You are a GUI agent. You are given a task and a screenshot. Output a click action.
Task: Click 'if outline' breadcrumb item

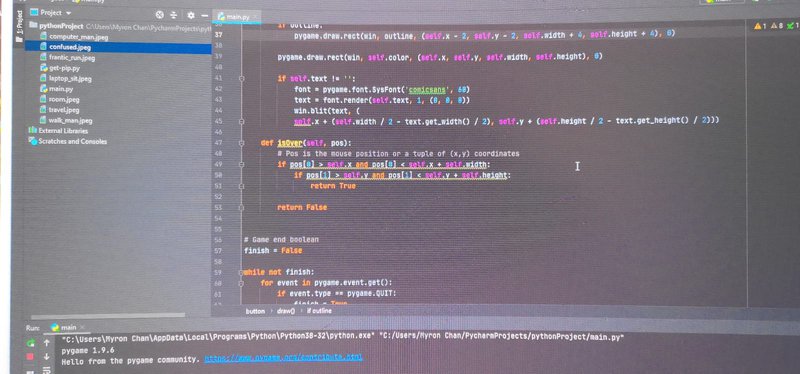click(x=319, y=311)
